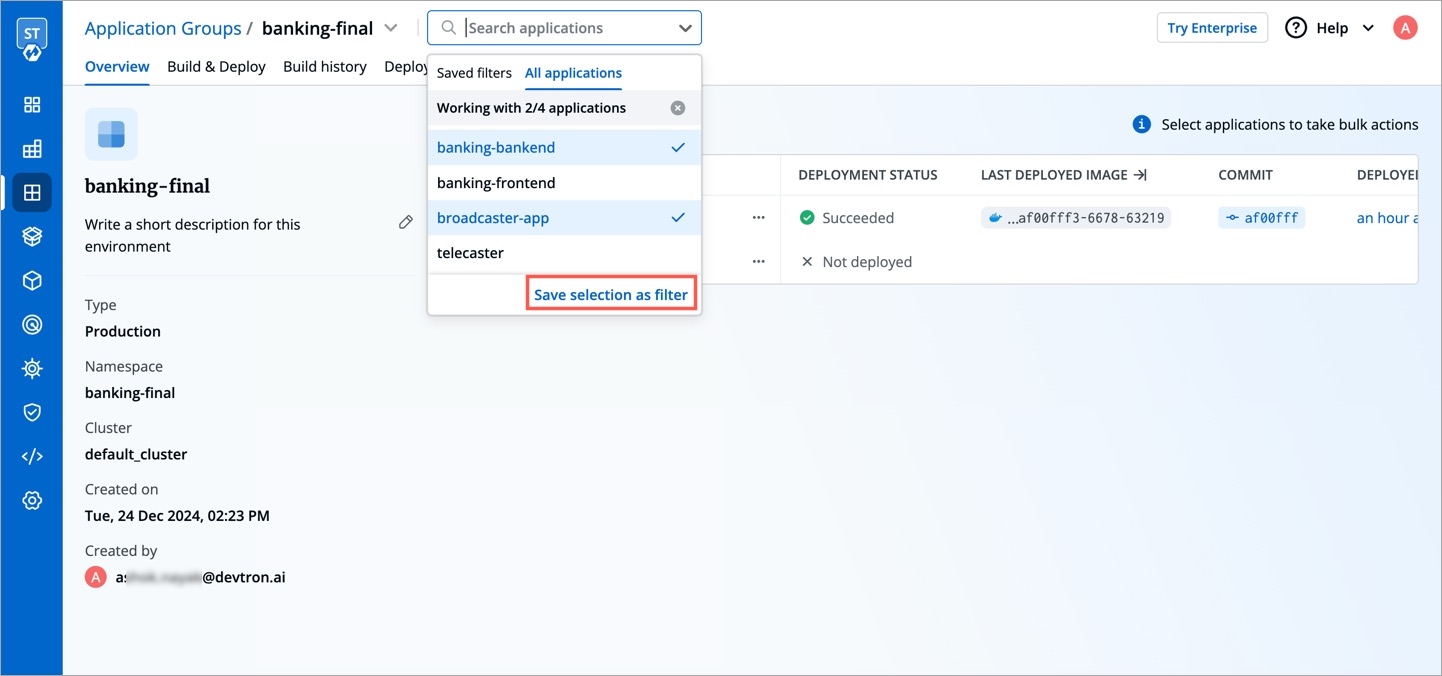Viewport: 1442px width, 676px height.
Task: Click the info icon near bulk actions
Action: pyautogui.click(x=1141, y=125)
